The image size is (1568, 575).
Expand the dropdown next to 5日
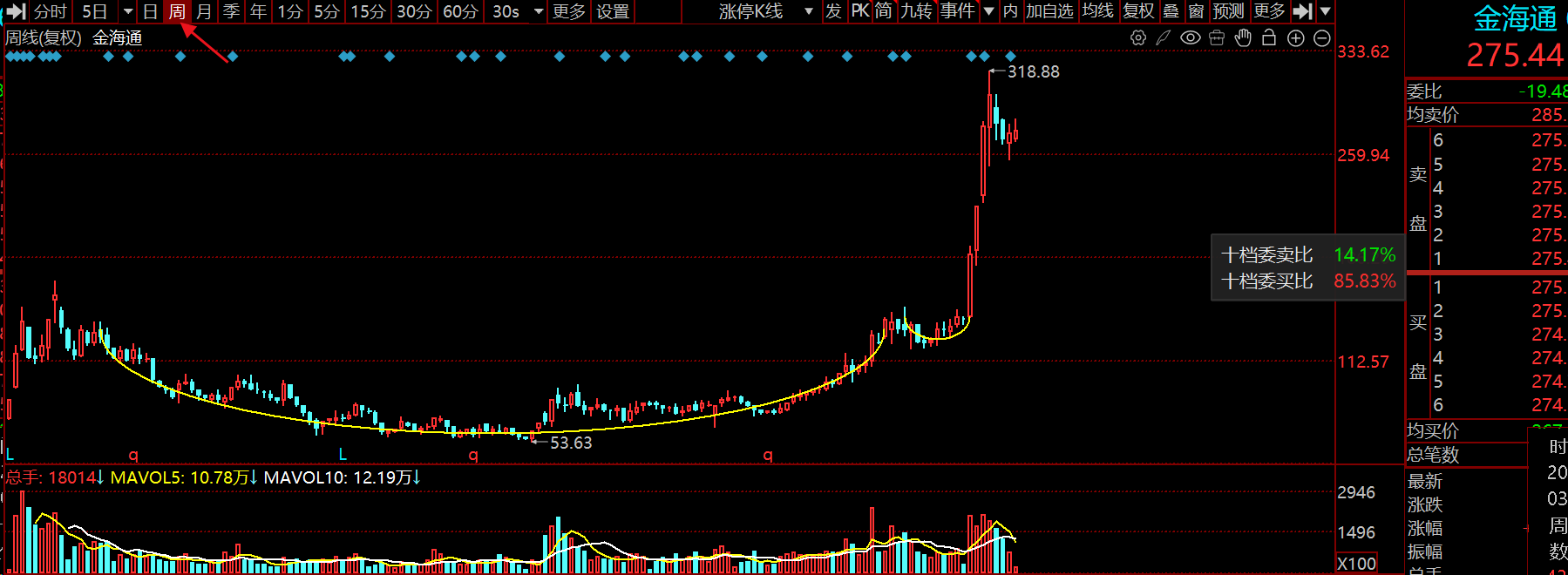pos(128,11)
